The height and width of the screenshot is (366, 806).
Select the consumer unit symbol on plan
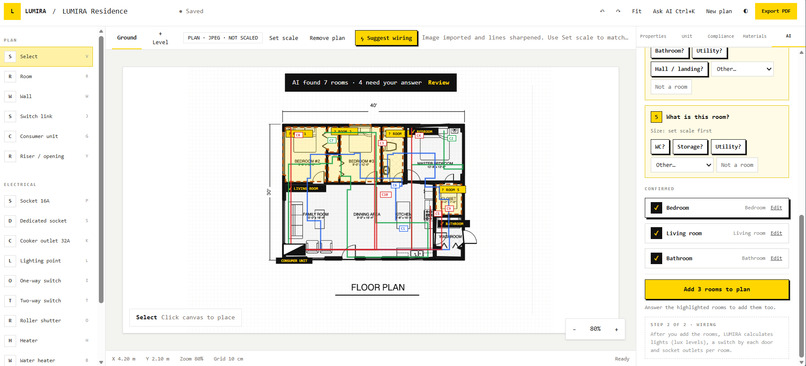[x=294, y=251]
